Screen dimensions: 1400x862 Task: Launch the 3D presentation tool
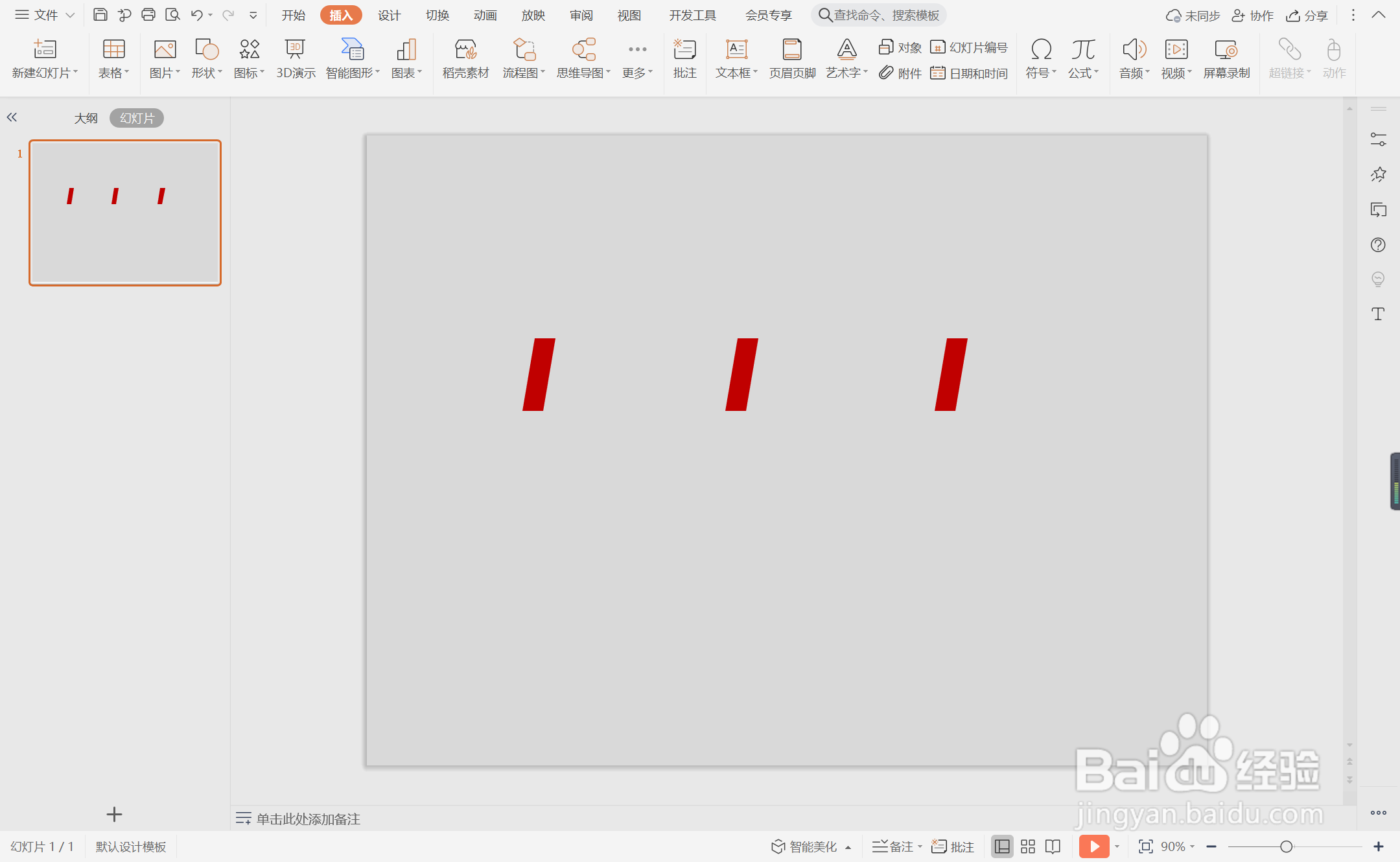296,58
